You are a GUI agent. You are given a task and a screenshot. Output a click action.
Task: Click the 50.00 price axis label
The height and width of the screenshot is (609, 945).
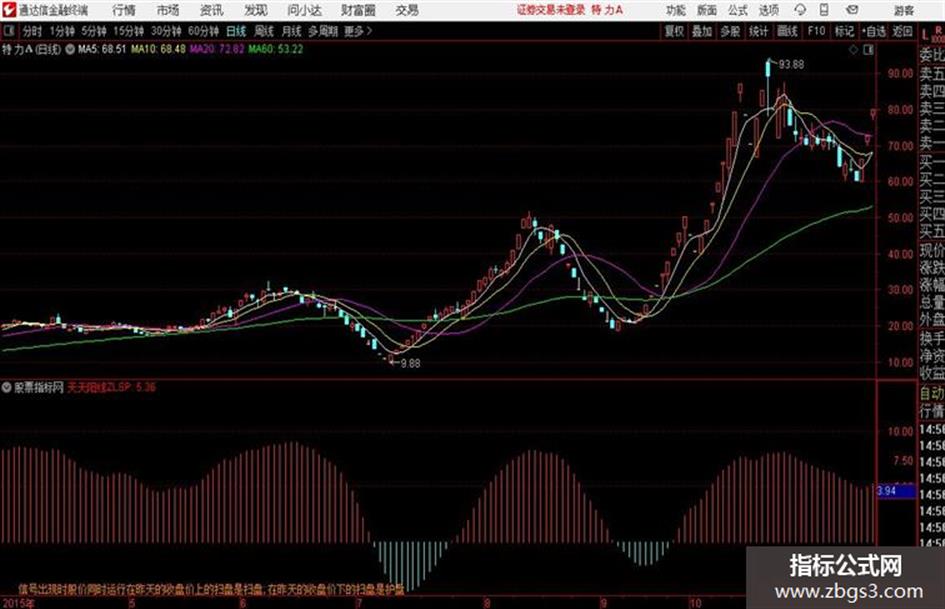[x=900, y=218]
